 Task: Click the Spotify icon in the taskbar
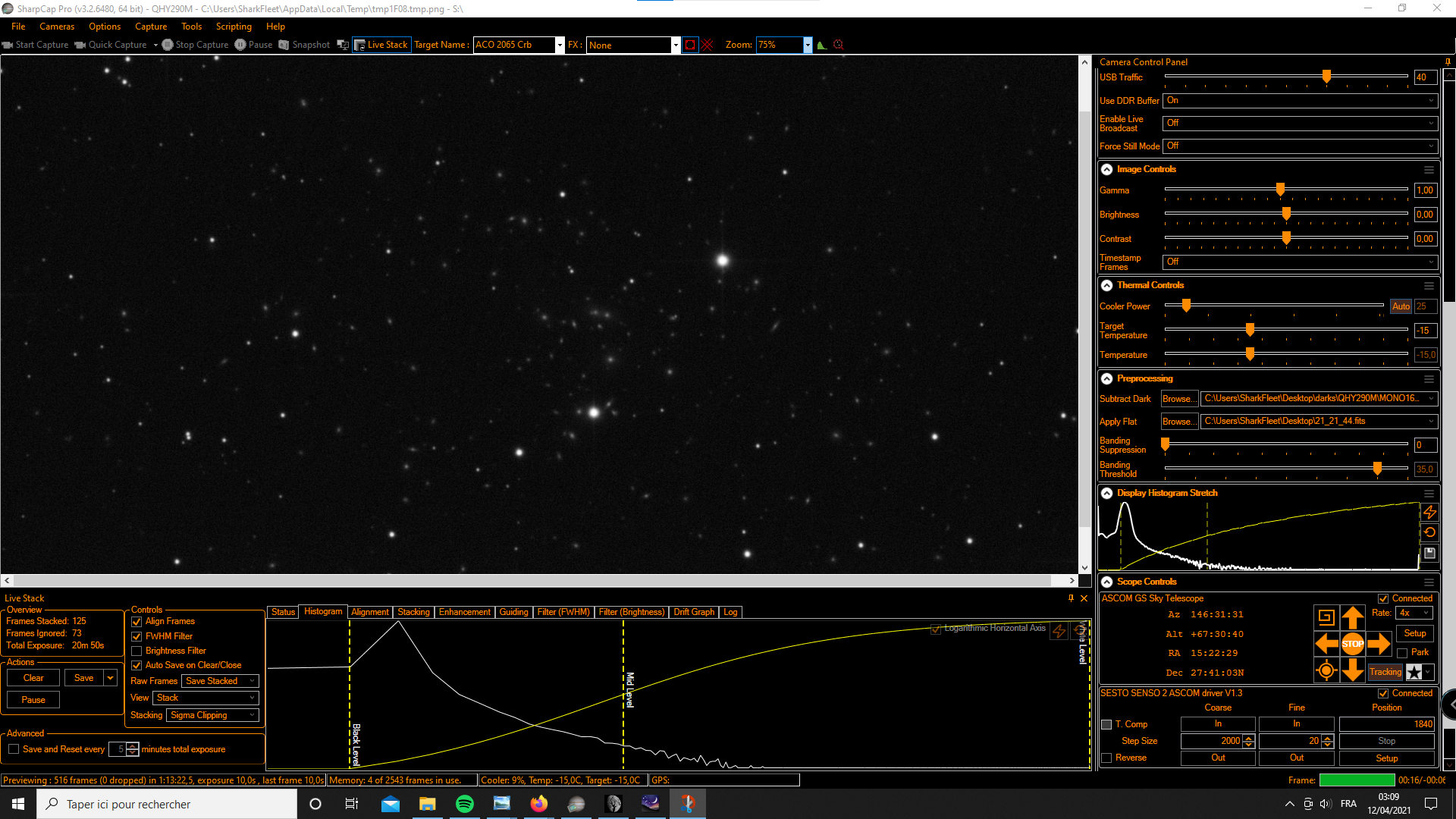464,804
